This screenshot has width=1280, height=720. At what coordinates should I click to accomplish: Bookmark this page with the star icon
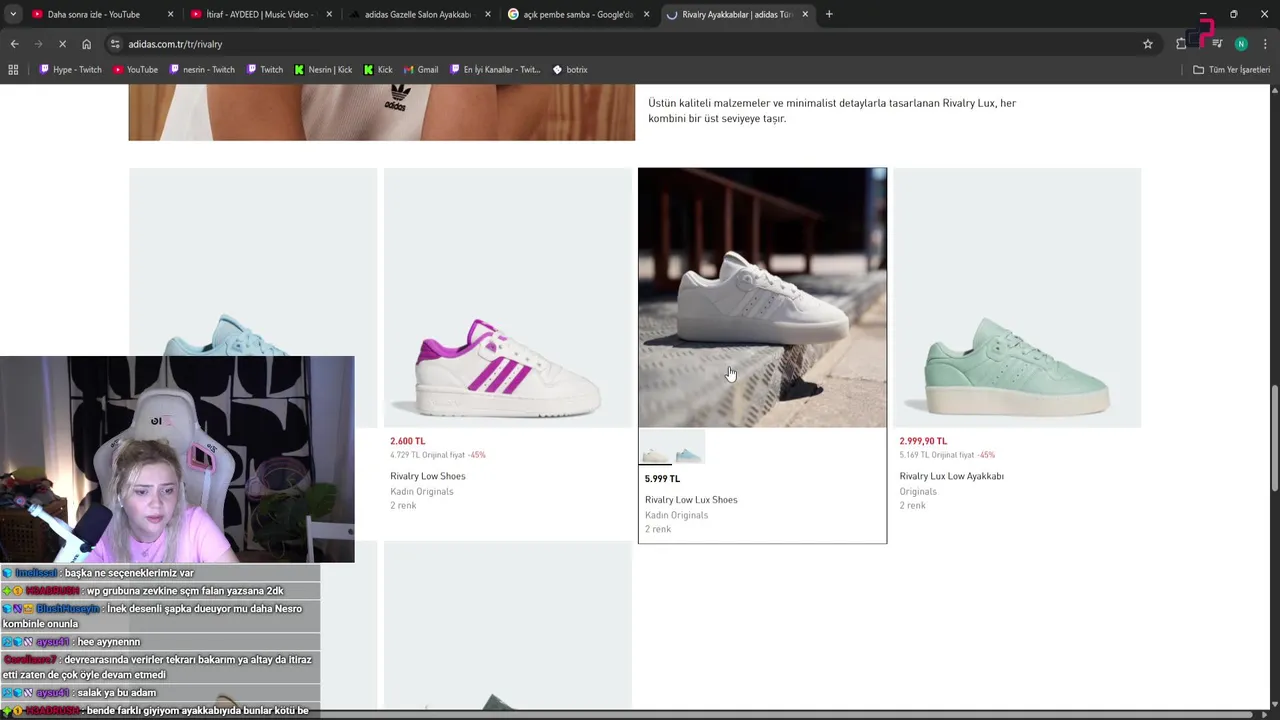[x=1148, y=44]
